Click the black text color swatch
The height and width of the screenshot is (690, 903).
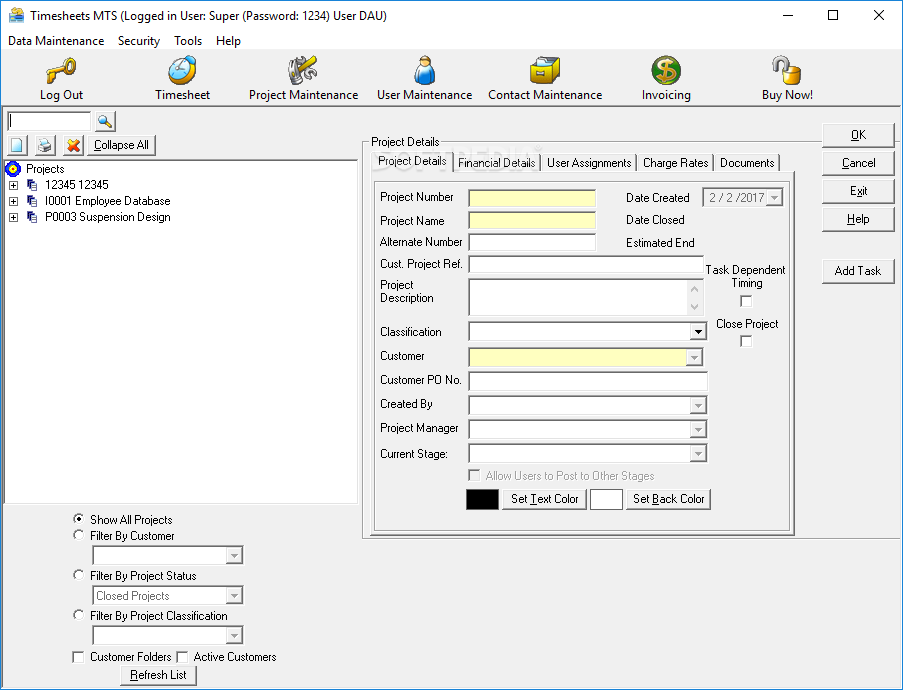pyautogui.click(x=483, y=499)
